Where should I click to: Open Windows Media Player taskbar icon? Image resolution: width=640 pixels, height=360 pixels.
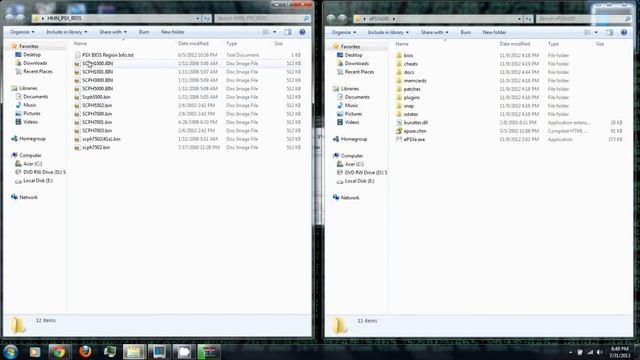click(35, 351)
